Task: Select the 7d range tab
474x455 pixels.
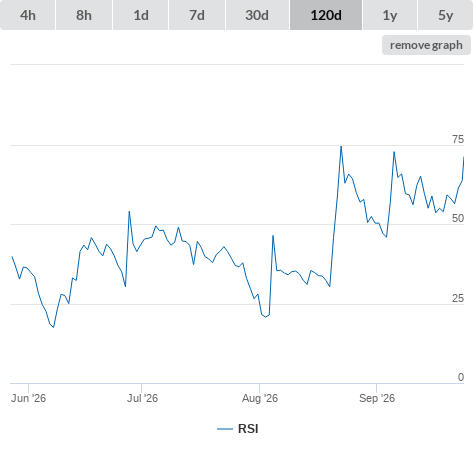Action: (x=197, y=15)
